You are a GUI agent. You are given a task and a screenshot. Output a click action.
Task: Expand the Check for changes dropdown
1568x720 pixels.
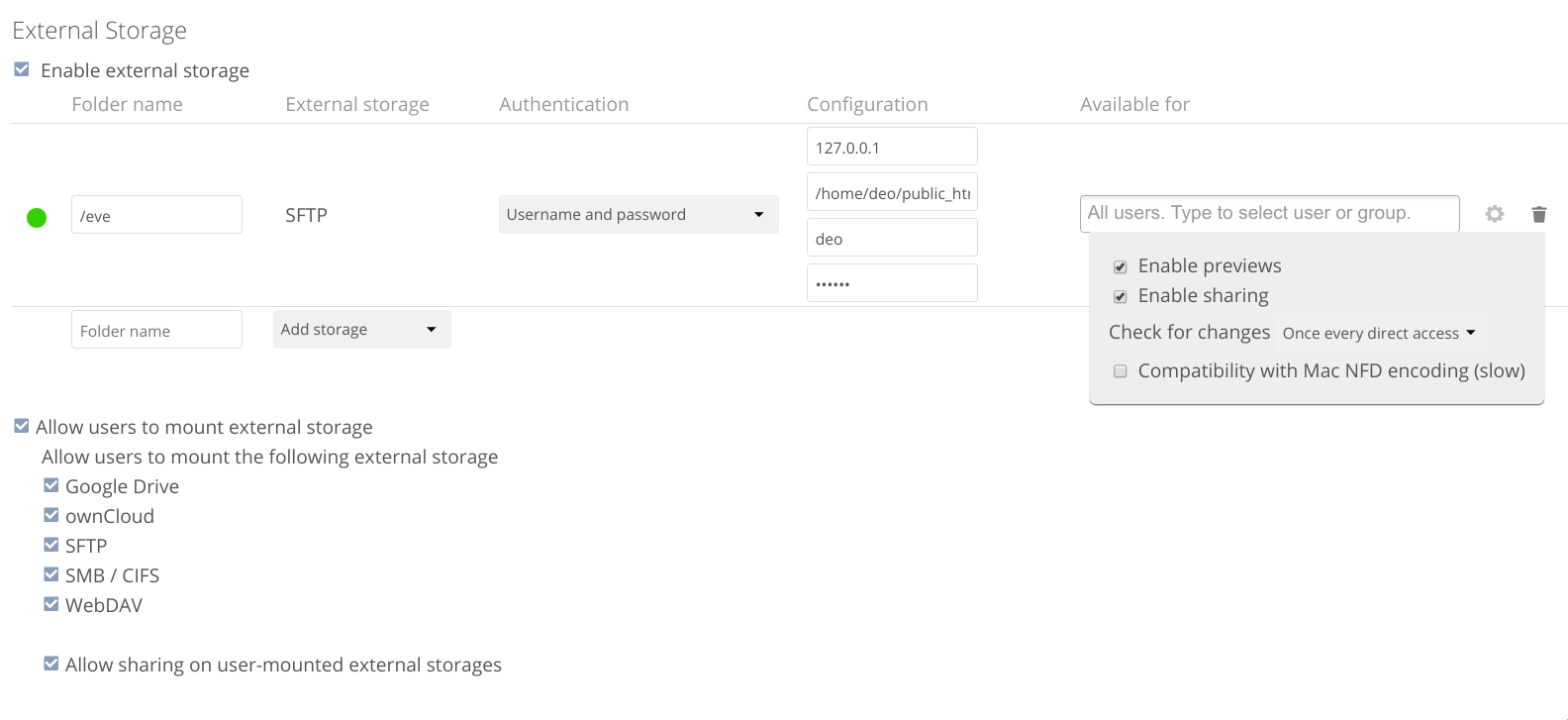1379,334
